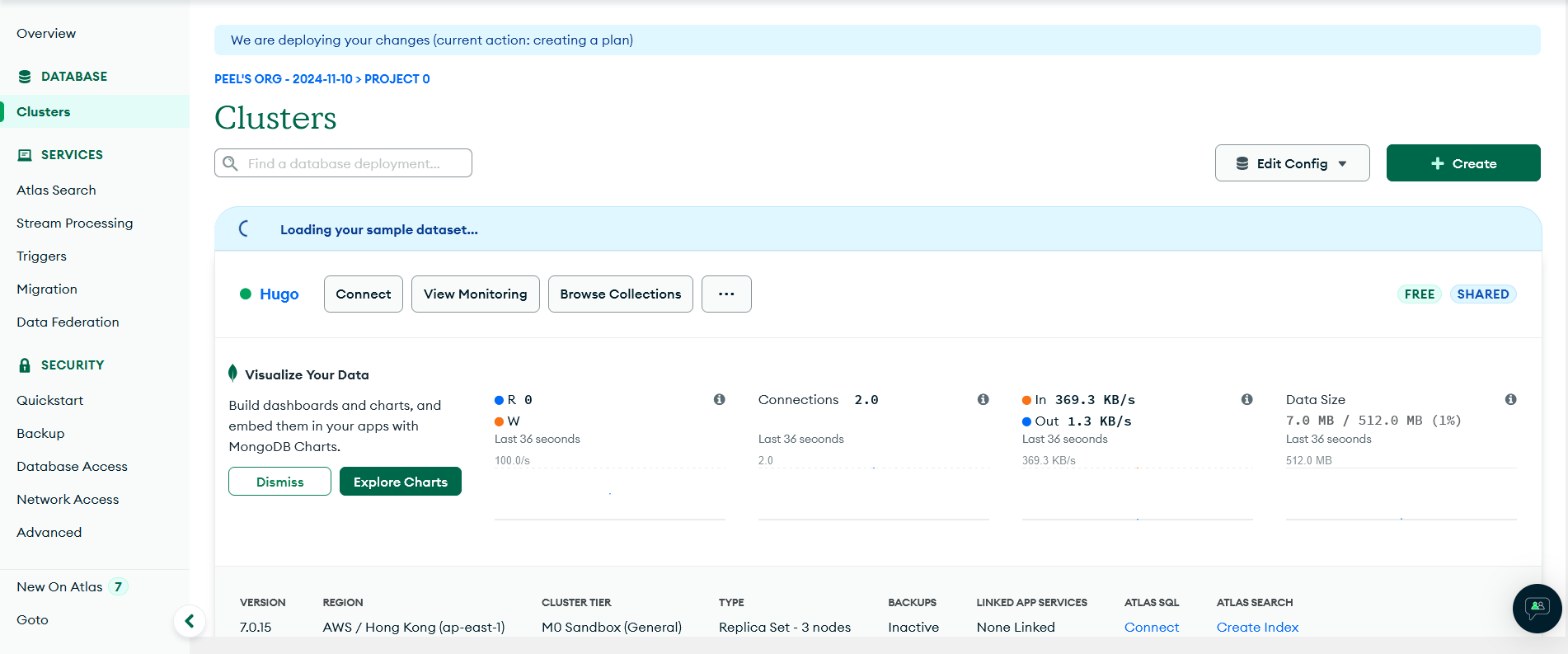Open Data Federation in sidebar
The image size is (1568, 654).
(x=68, y=322)
